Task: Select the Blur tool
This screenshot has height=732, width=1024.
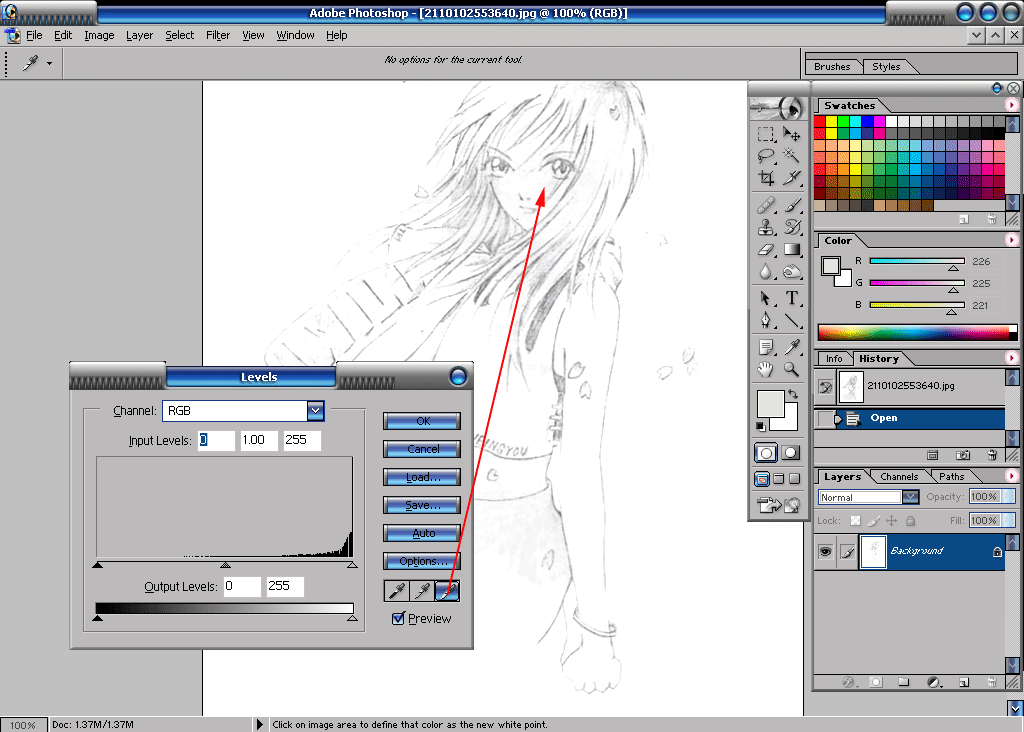Action: [766, 271]
